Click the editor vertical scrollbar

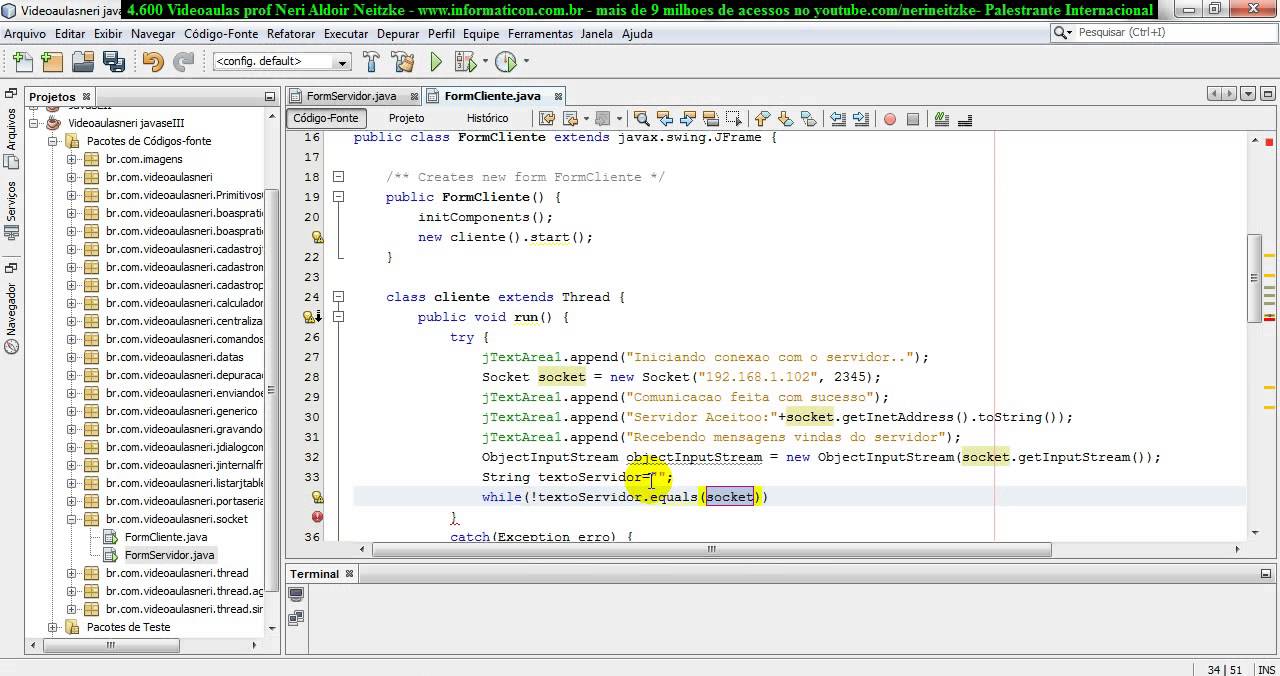tap(1254, 278)
